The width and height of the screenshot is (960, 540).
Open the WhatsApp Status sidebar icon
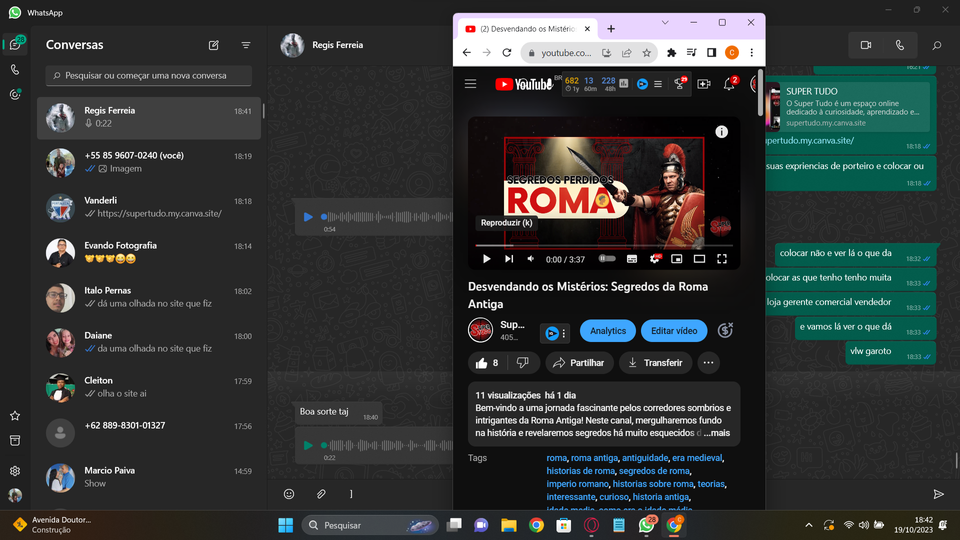[15, 95]
